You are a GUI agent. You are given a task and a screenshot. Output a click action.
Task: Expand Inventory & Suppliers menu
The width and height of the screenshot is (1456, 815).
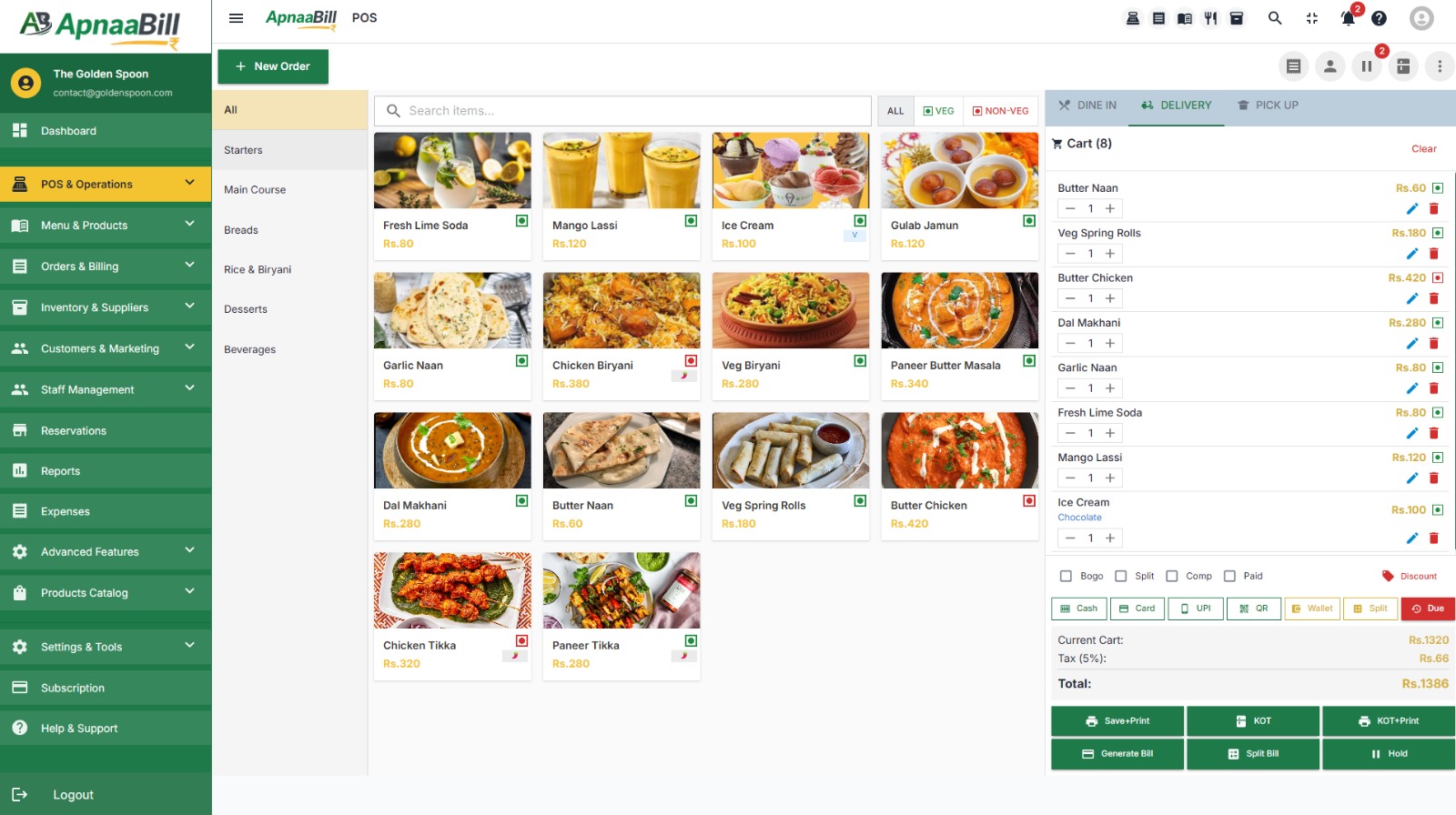tap(106, 307)
